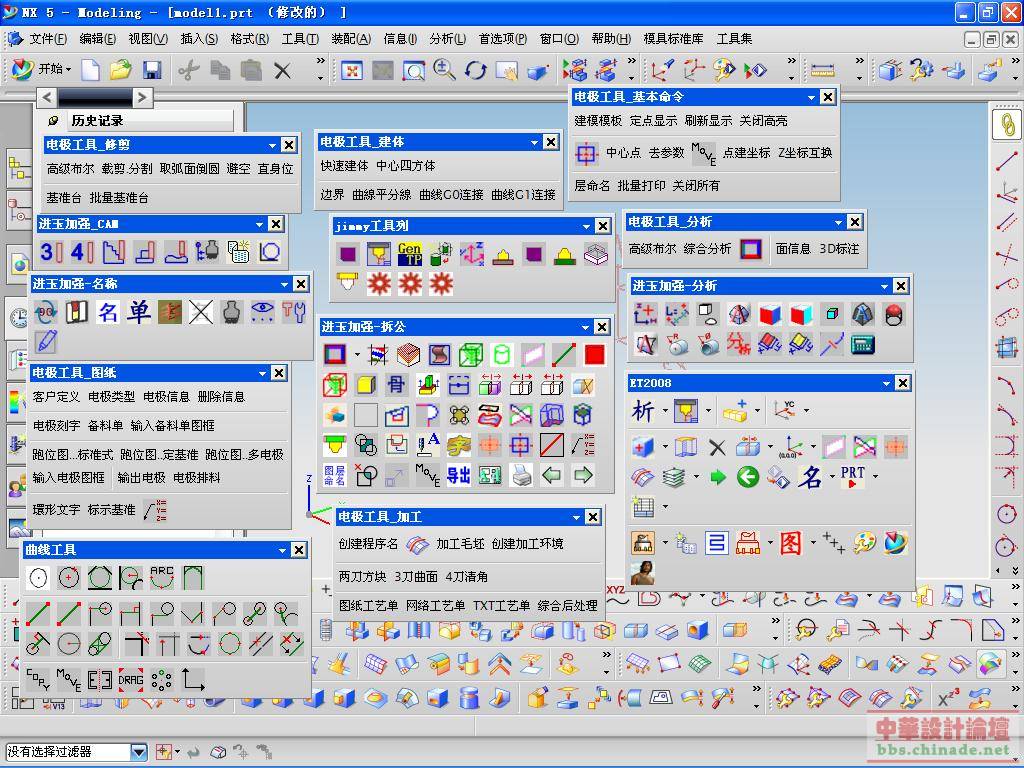Click 建模模板 in 电极工具_基本命令
Screen dimensions: 1024x768
598,121
